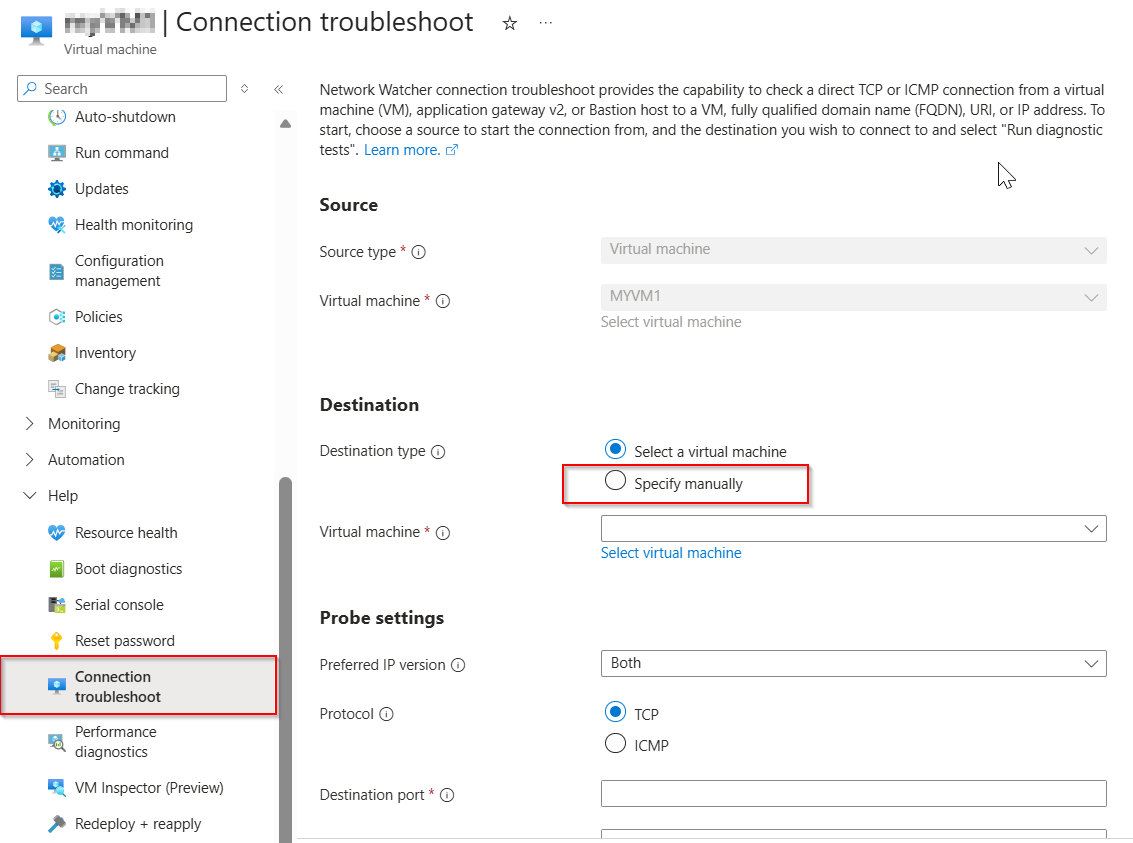Viewport: 1133px width, 843px height.
Task: Click the Boot diagnostics icon
Action: 56,569
